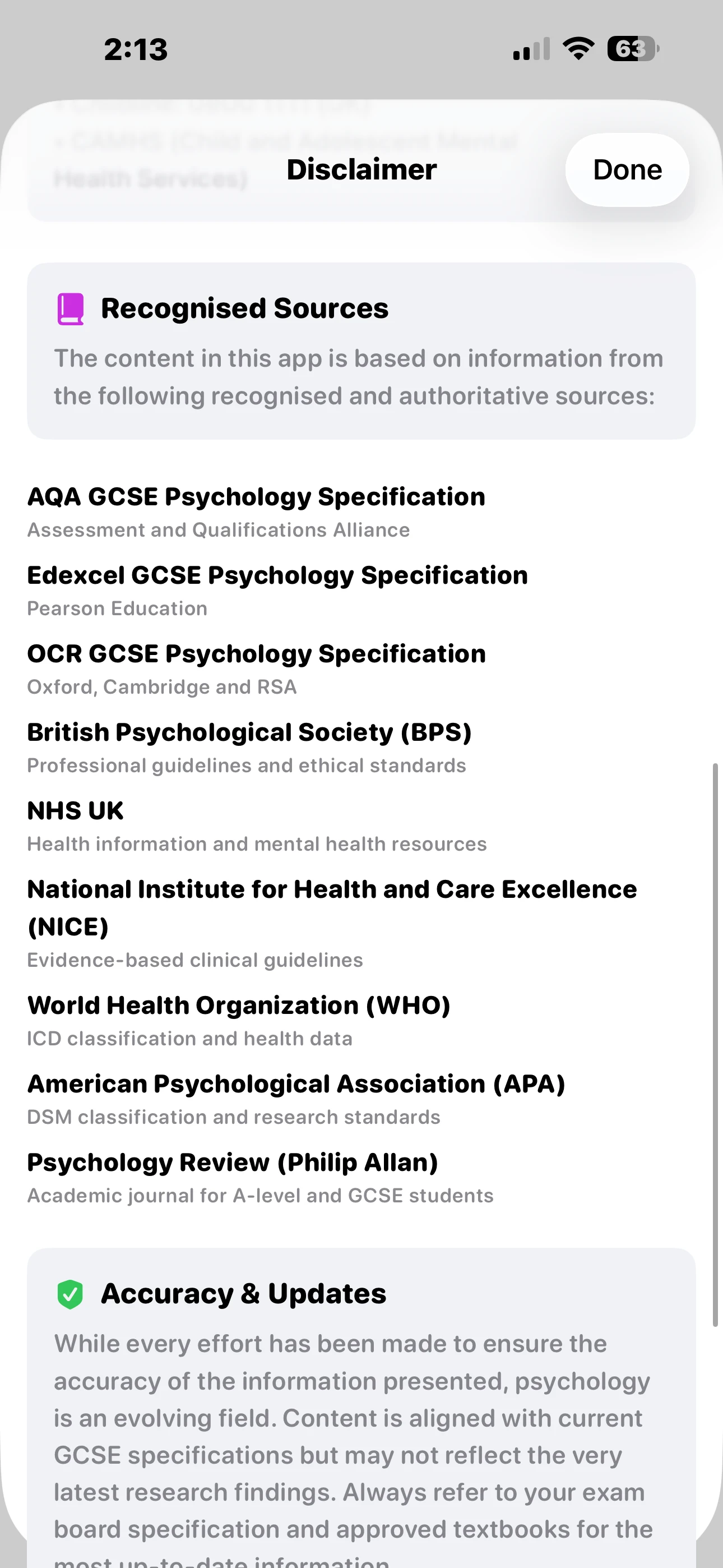Tap the Disclaimer title

(361, 170)
